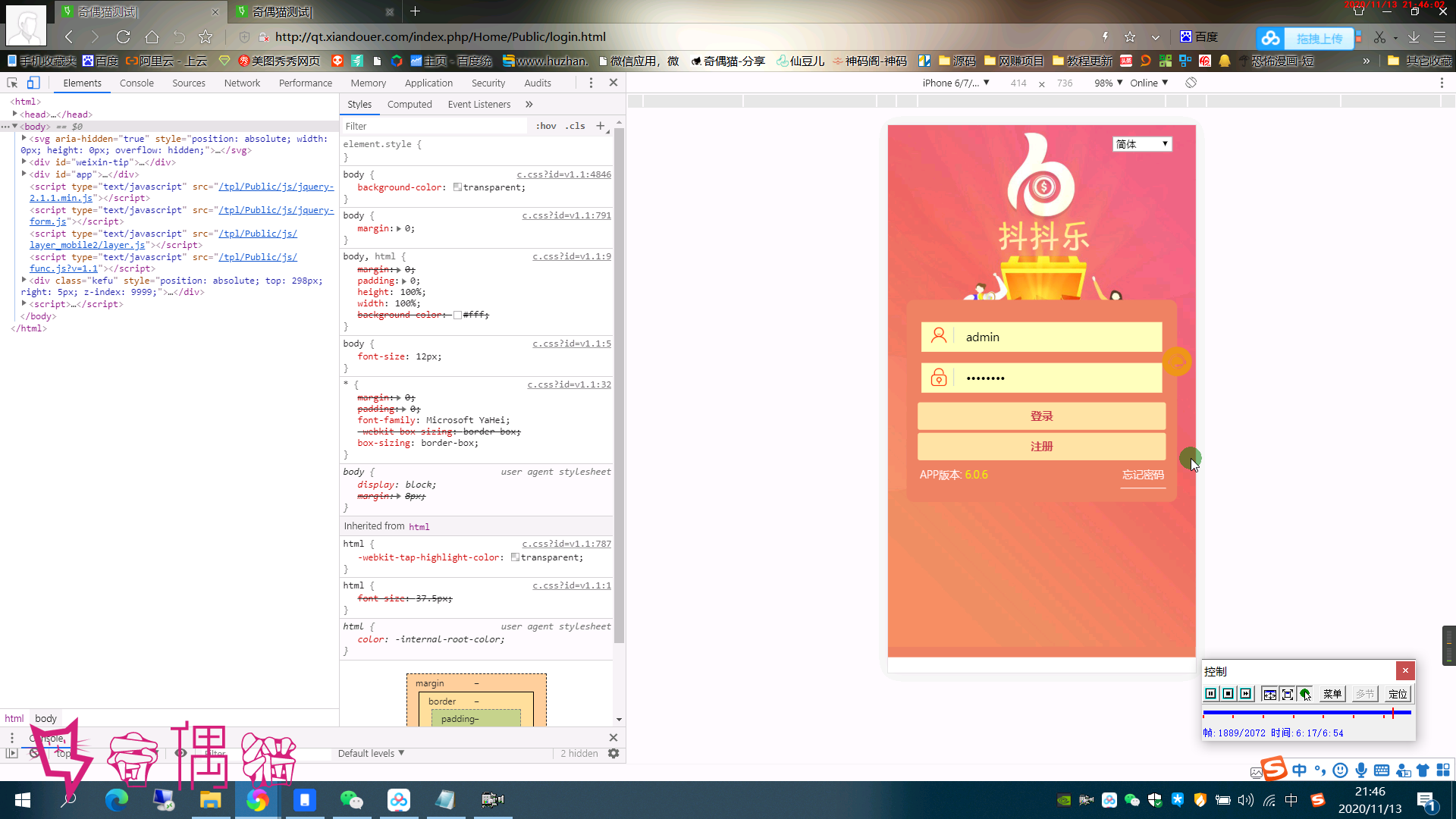
Task: Open device toolbar more options dots
Action: pos(1442,83)
